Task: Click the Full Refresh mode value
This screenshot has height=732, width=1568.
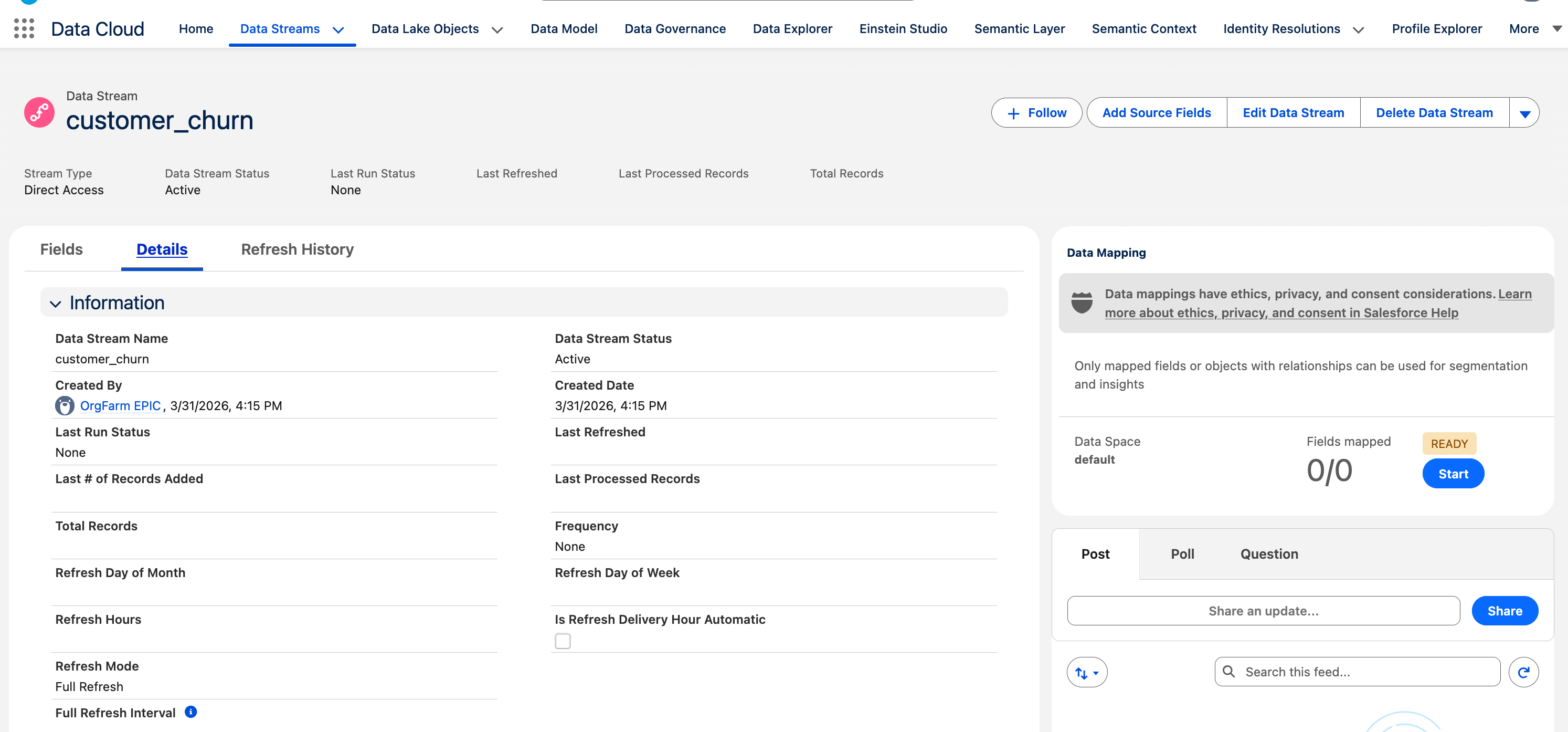Action: click(90, 686)
